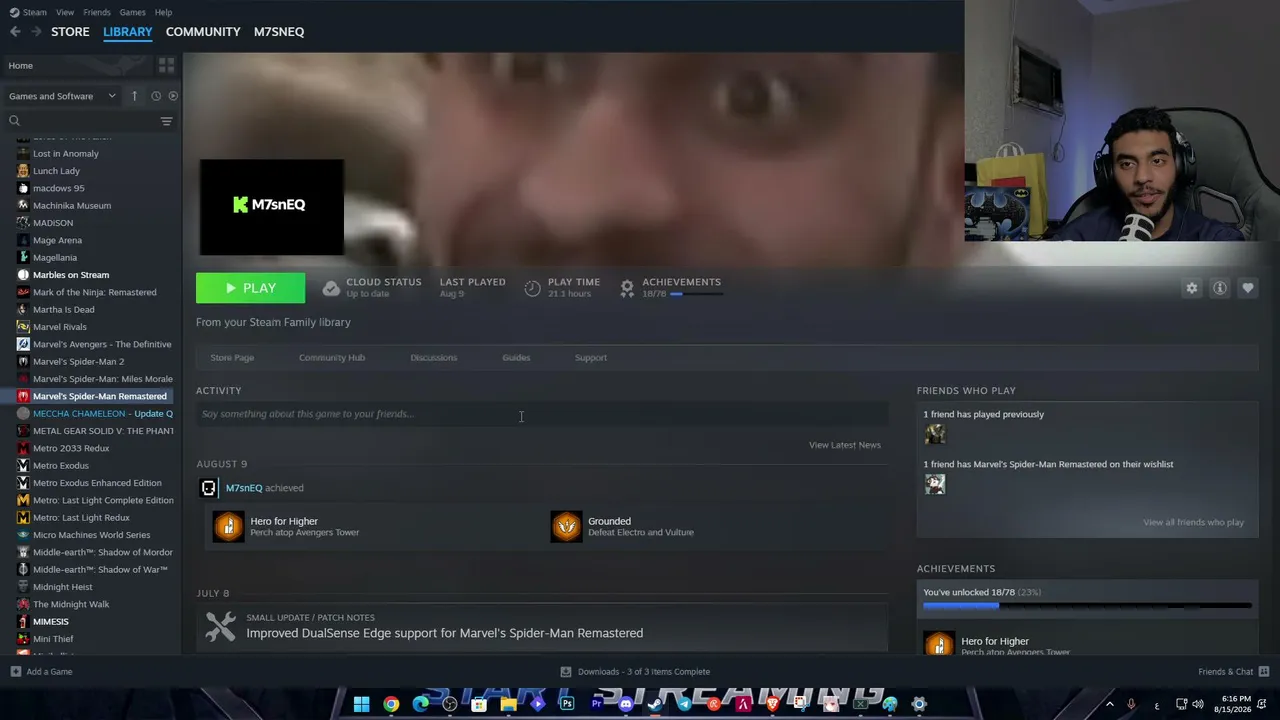1280x720 pixels.
Task: Click the M7snEQ avatar in activity feed
Action: (x=208, y=488)
